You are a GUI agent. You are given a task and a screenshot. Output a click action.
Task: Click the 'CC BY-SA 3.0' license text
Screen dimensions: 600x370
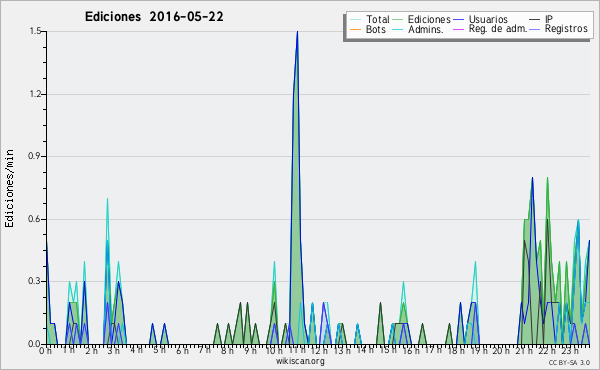coord(569,362)
